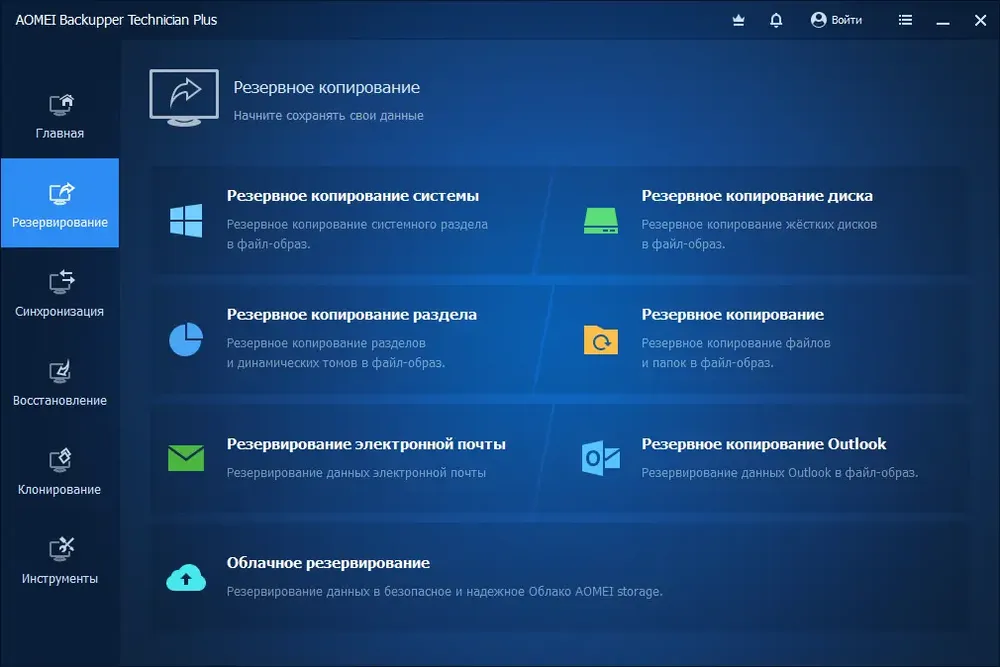
Task: Click the AOMEI Backupper Technician Plus title
Action: pyautogui.click(x=116, y=20)
